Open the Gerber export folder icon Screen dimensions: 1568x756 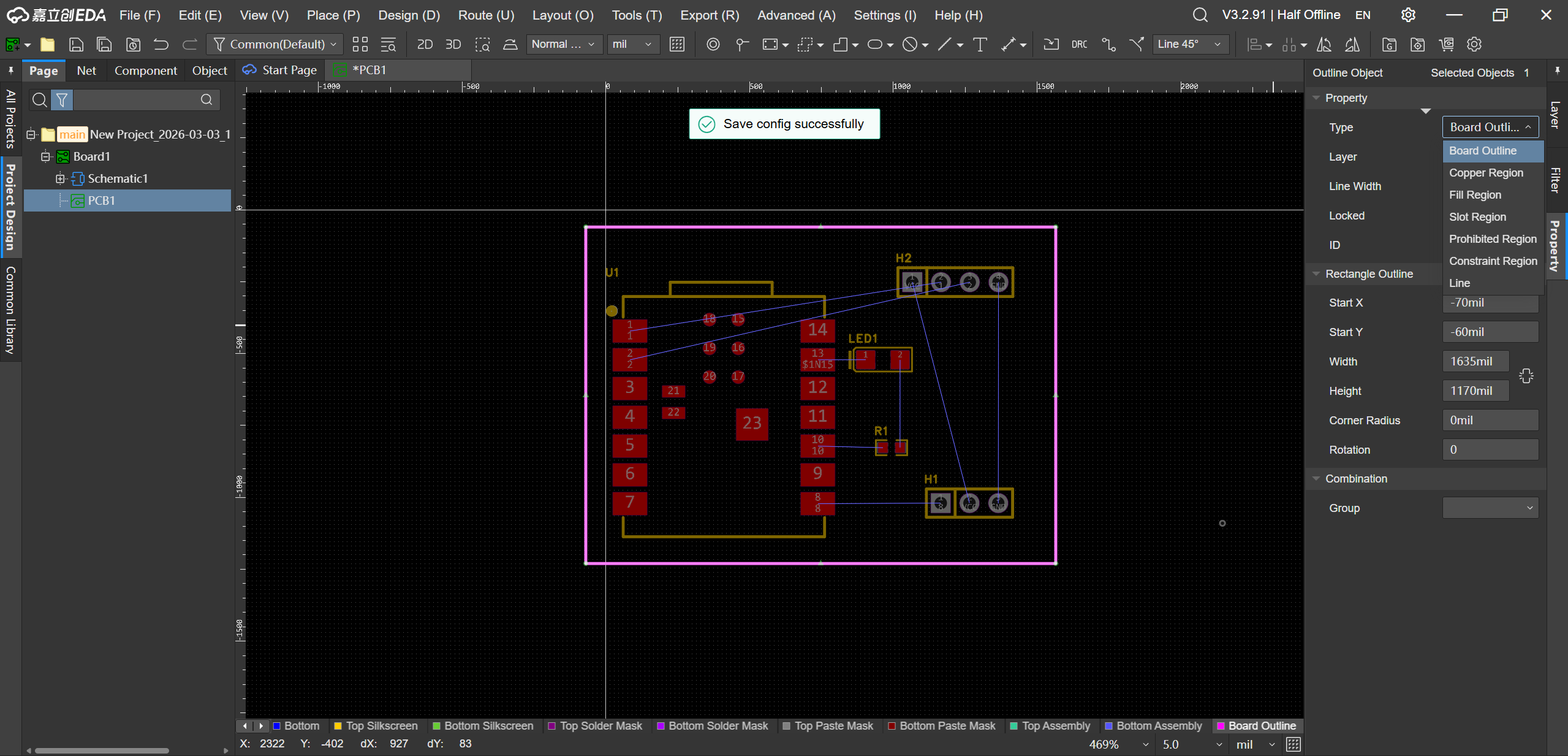coord(1389,44)
